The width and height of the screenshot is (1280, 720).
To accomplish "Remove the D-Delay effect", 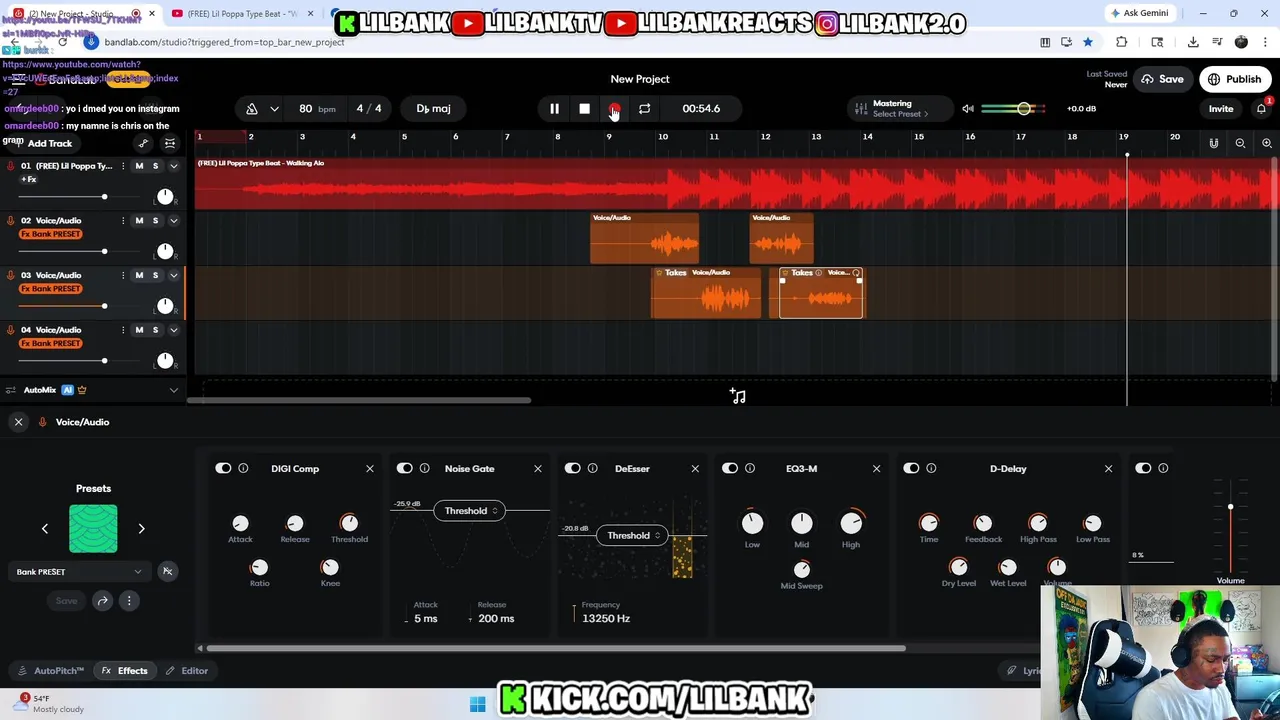I will click(x=1108, y=468).
